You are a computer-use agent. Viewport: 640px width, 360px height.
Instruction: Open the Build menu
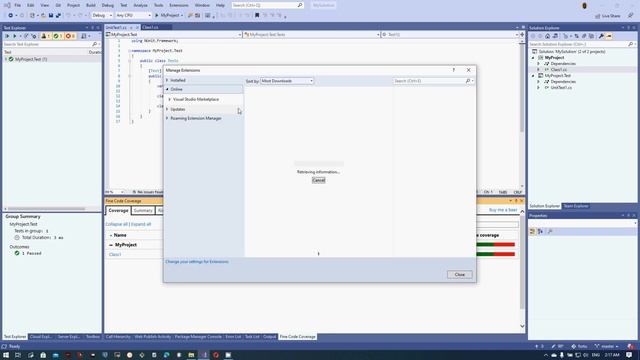[91, 6]
